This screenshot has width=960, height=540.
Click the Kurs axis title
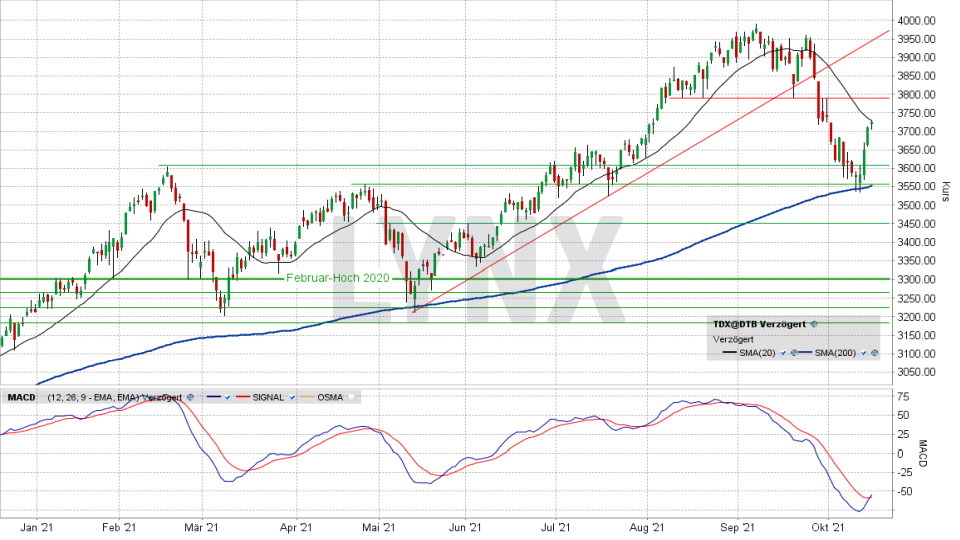point(945,191)
